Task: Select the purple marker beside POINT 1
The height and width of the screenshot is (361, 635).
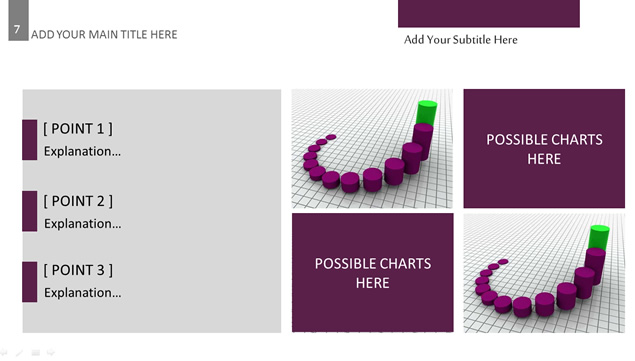Action: pos(30,140)
